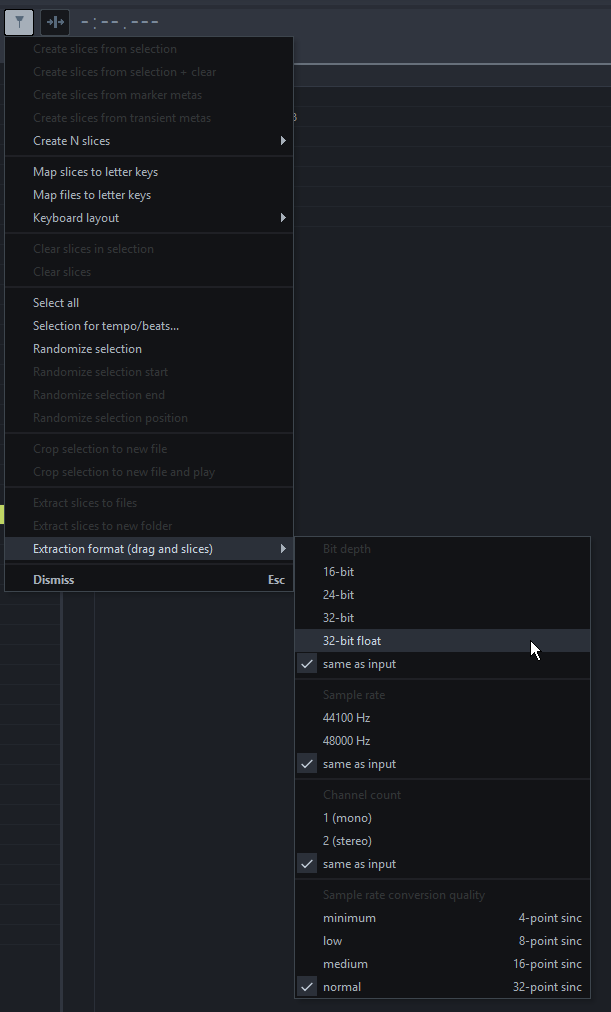Click Select all in the menu
This screenshot has height=1012, width=611.
point(56,303)
